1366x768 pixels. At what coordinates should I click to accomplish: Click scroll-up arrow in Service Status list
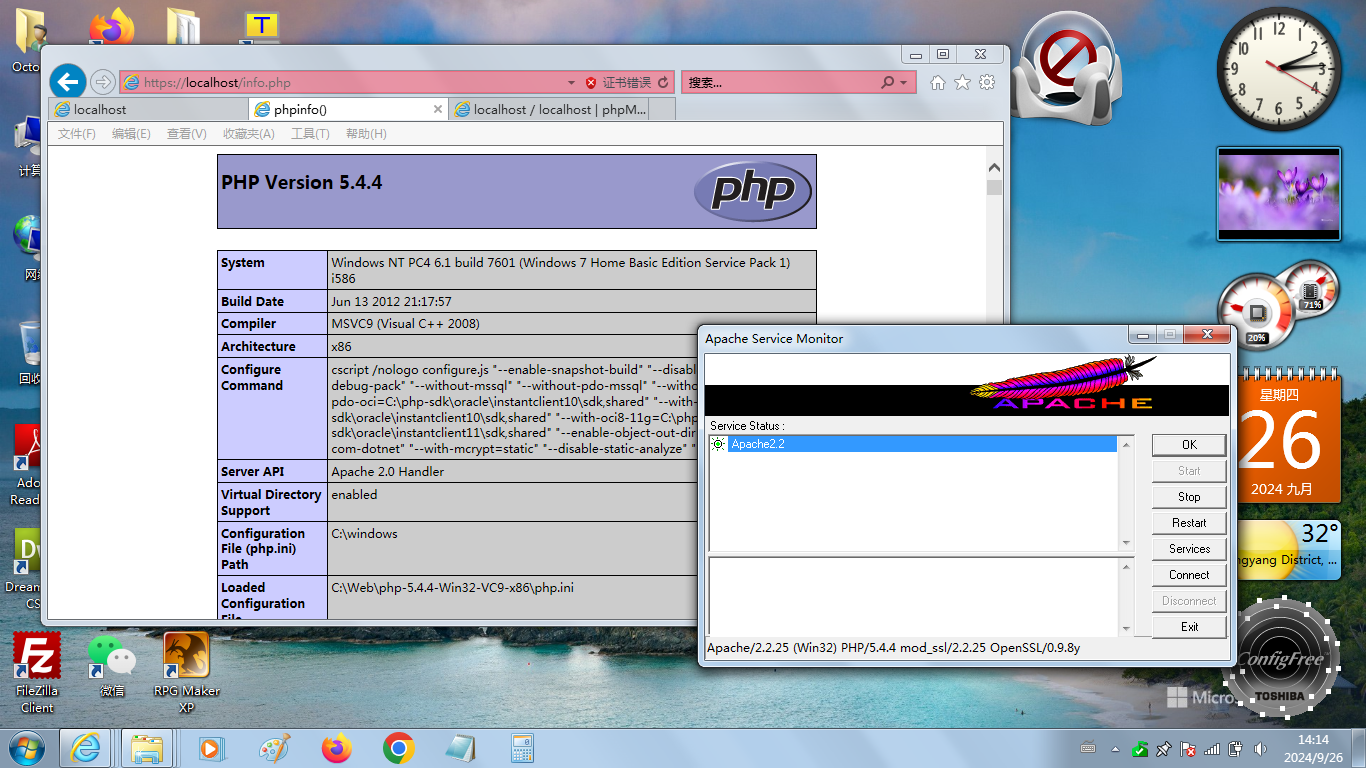(1126, 445)
